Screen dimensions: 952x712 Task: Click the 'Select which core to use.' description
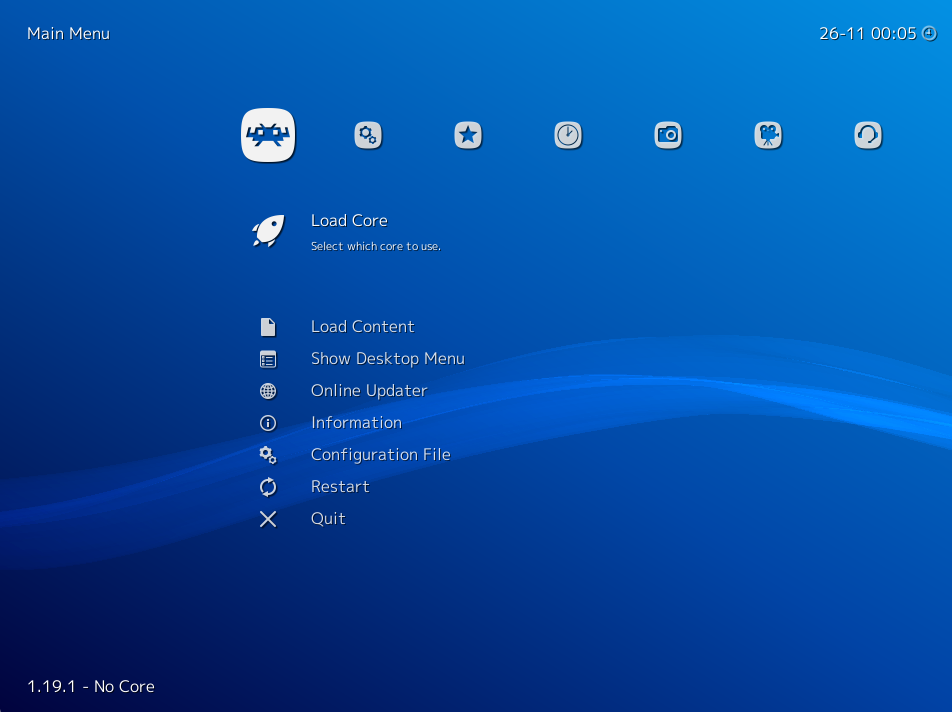point(376,246)
